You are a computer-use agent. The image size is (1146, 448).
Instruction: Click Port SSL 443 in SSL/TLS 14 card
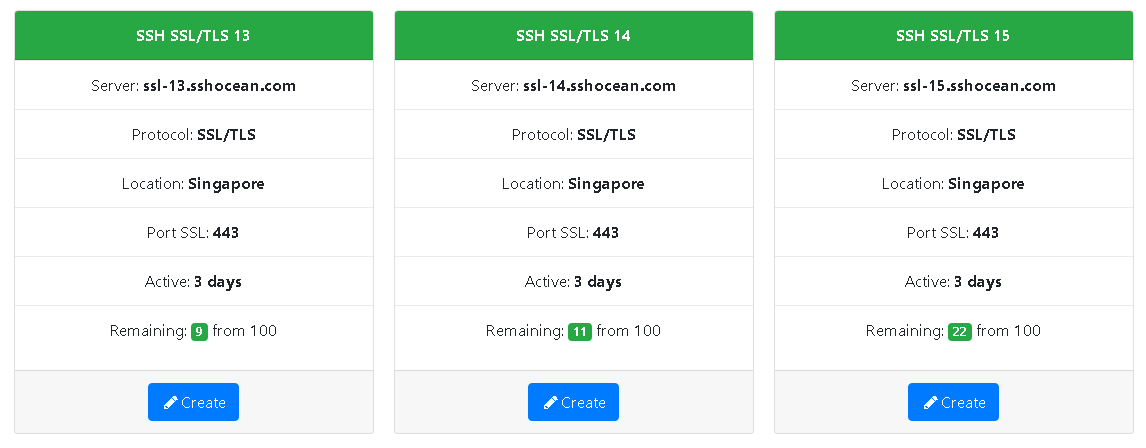point(574,232)
